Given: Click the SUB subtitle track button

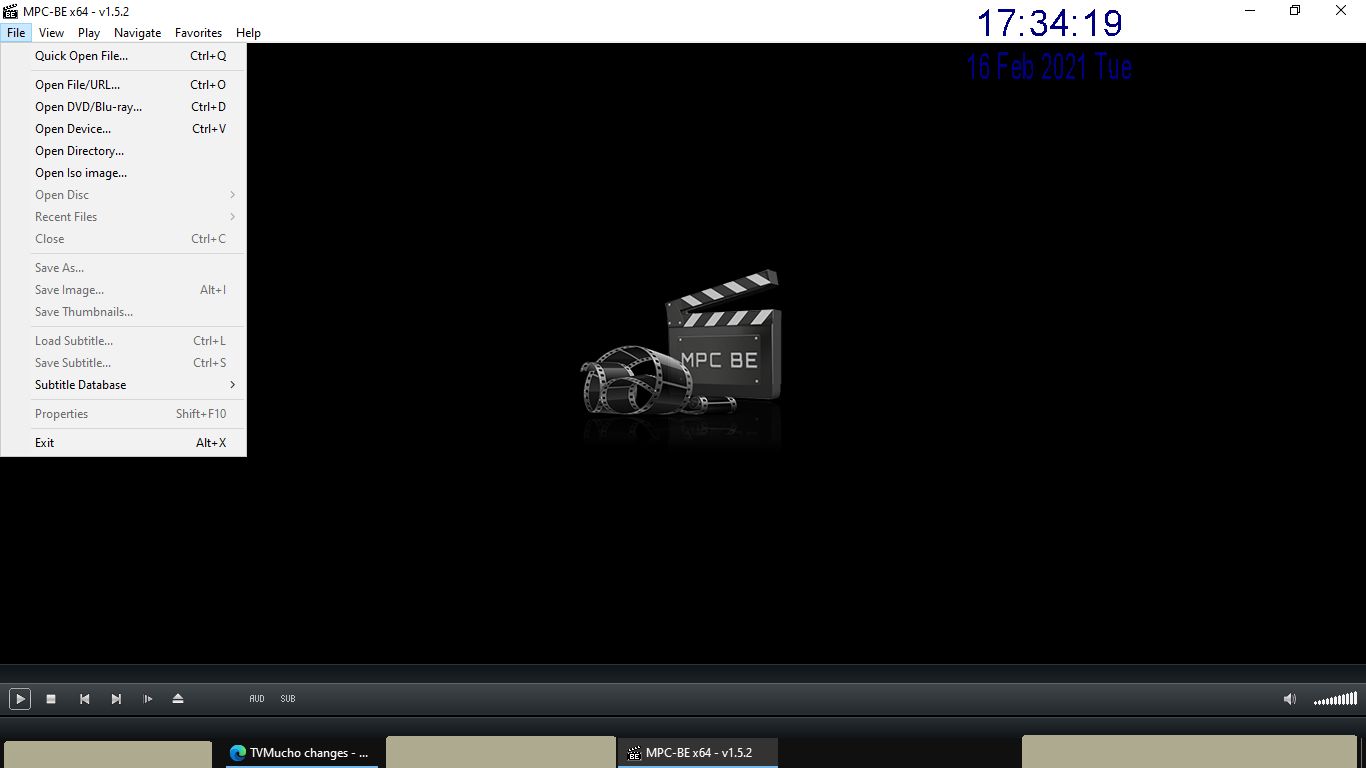Looking at the screenshot, I should coord(288,699).
